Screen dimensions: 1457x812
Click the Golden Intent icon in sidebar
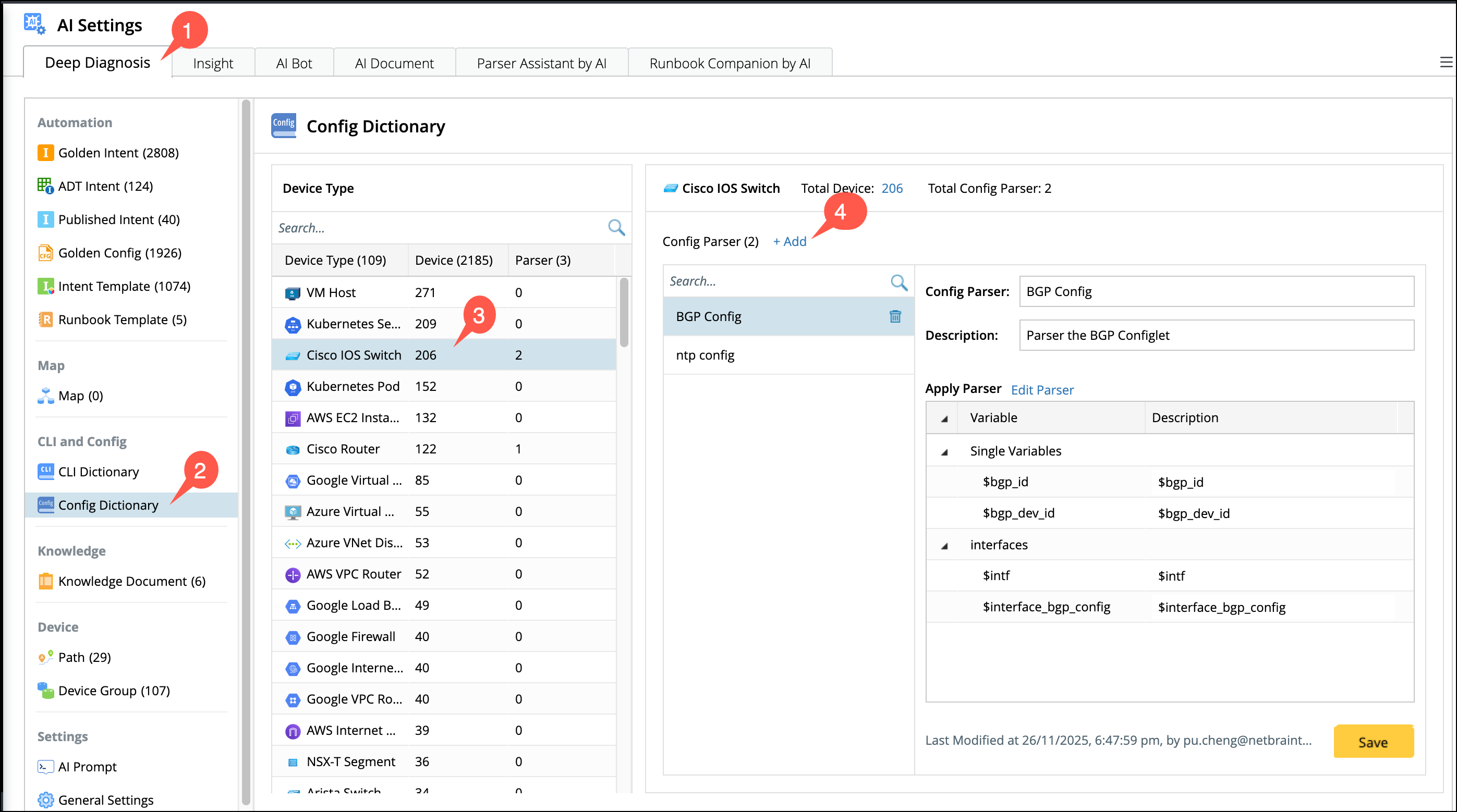(x=45, y=153)
